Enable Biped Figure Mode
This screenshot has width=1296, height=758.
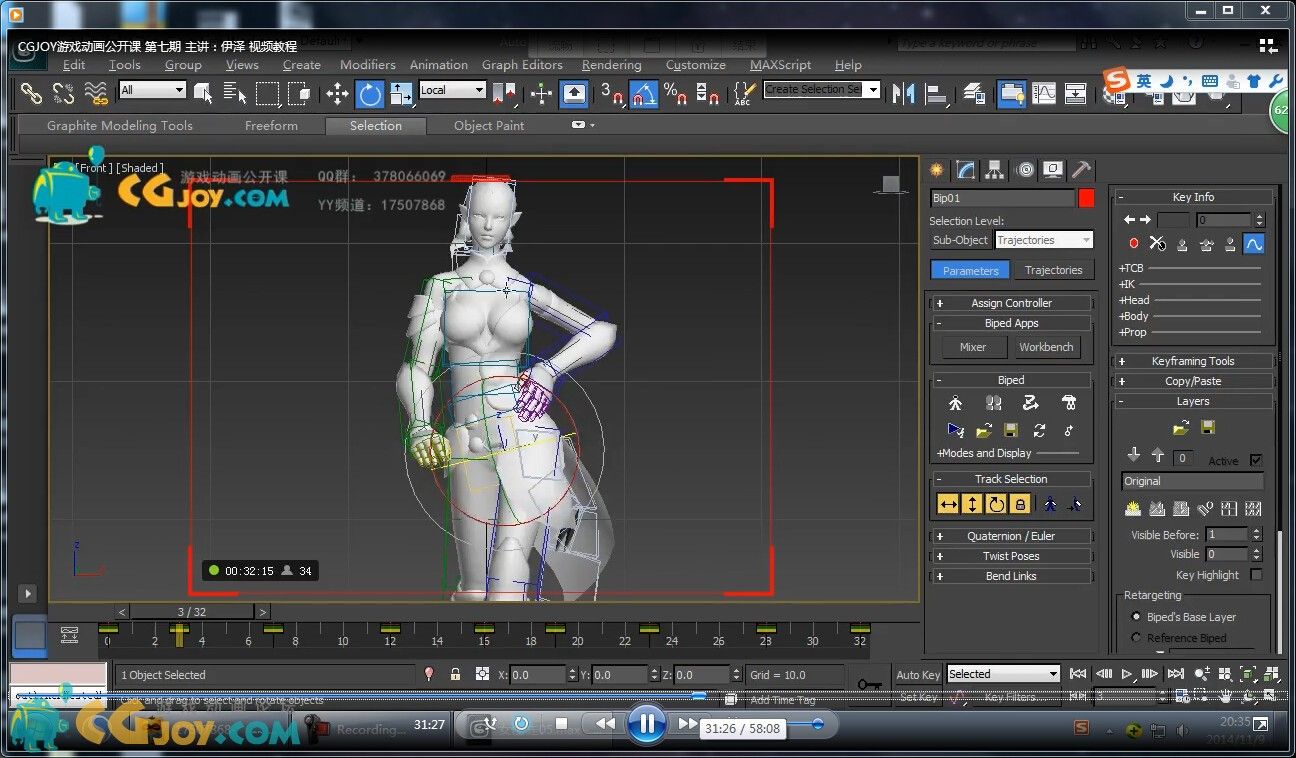955,404
